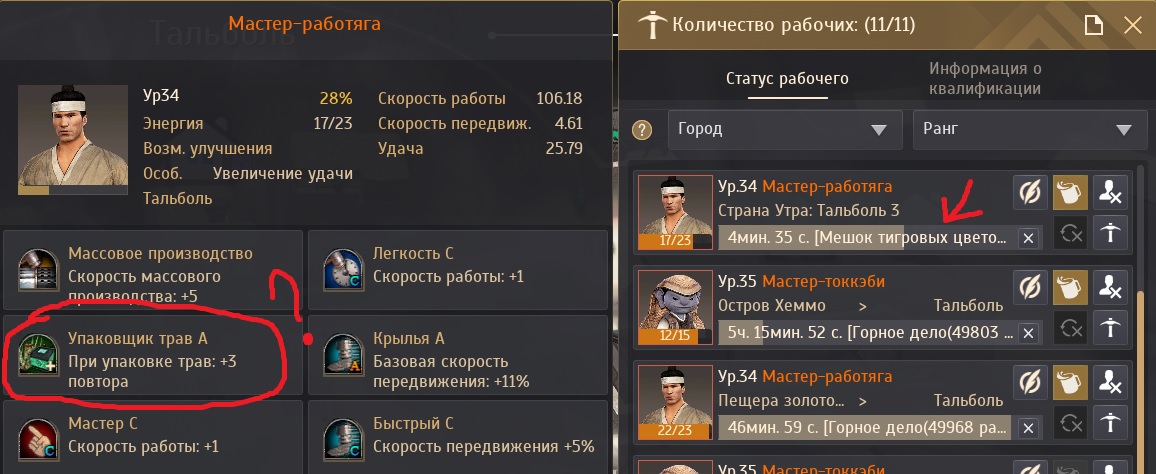Image resolution: width=1156 pixels, height=474 pixels.
Task: Open the Информация о квалификации tab
Action: (985, 78)
